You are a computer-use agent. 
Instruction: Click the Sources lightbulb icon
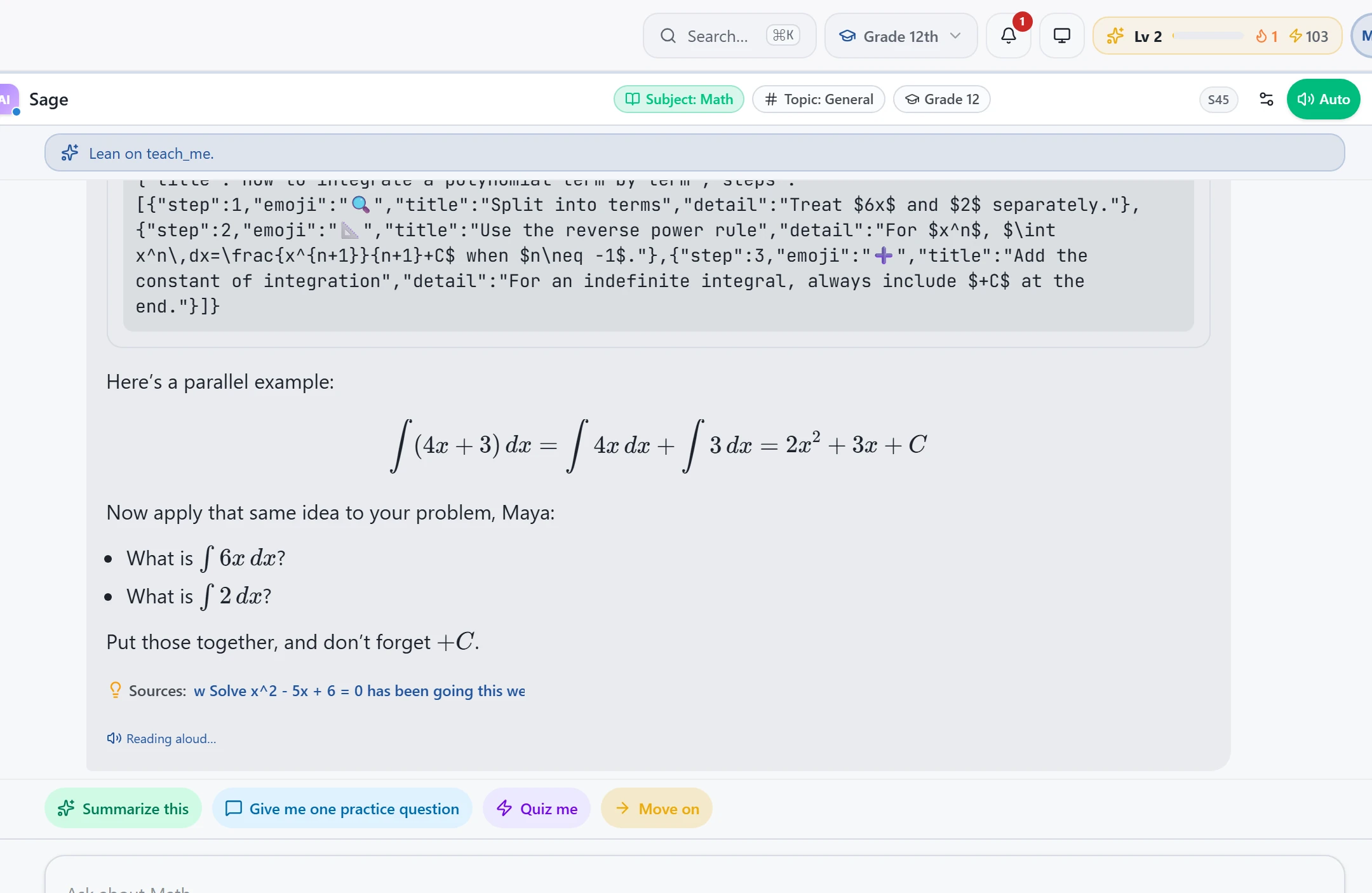[x=115, y=690]
